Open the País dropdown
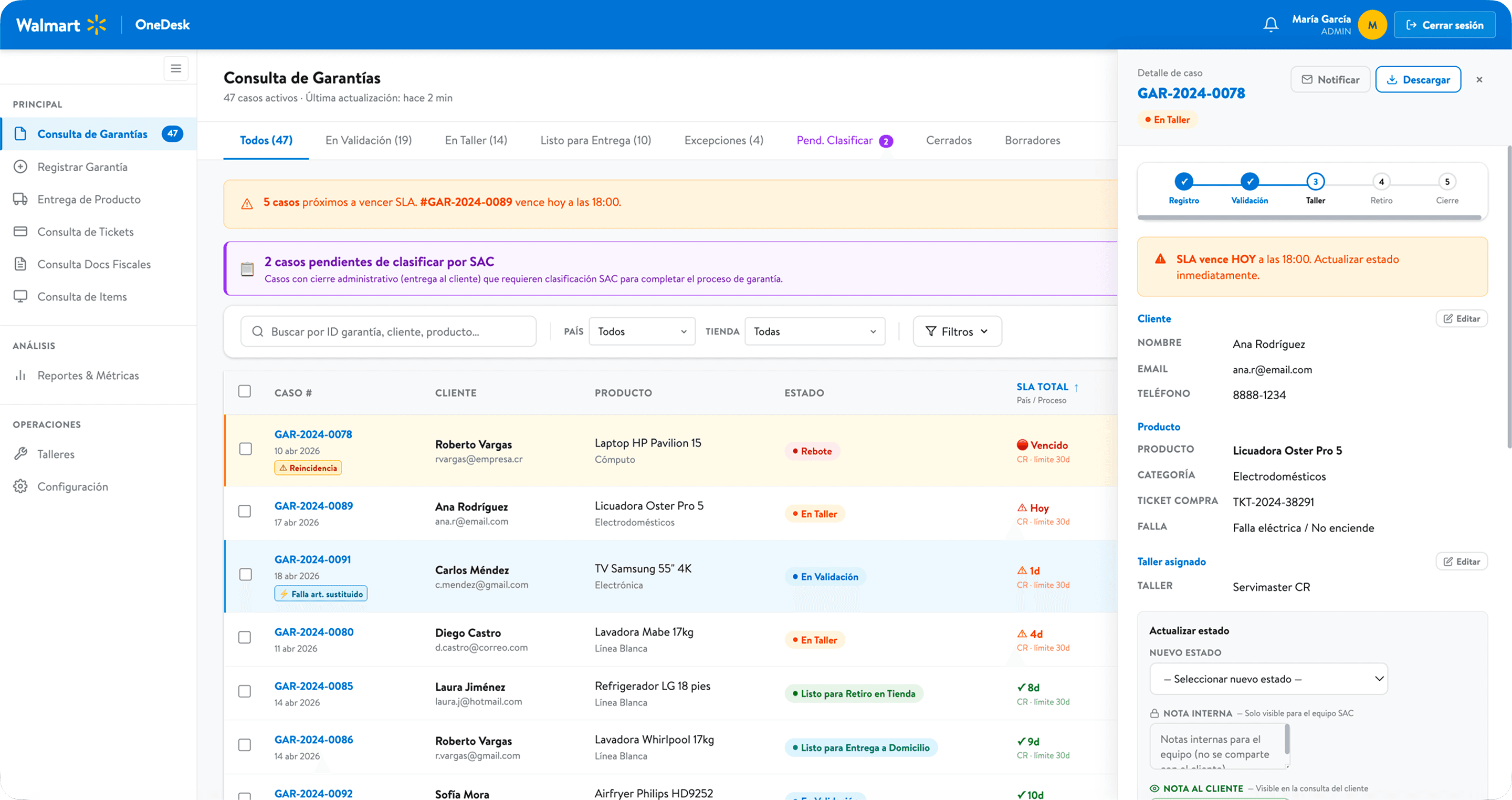 [642, 331]
